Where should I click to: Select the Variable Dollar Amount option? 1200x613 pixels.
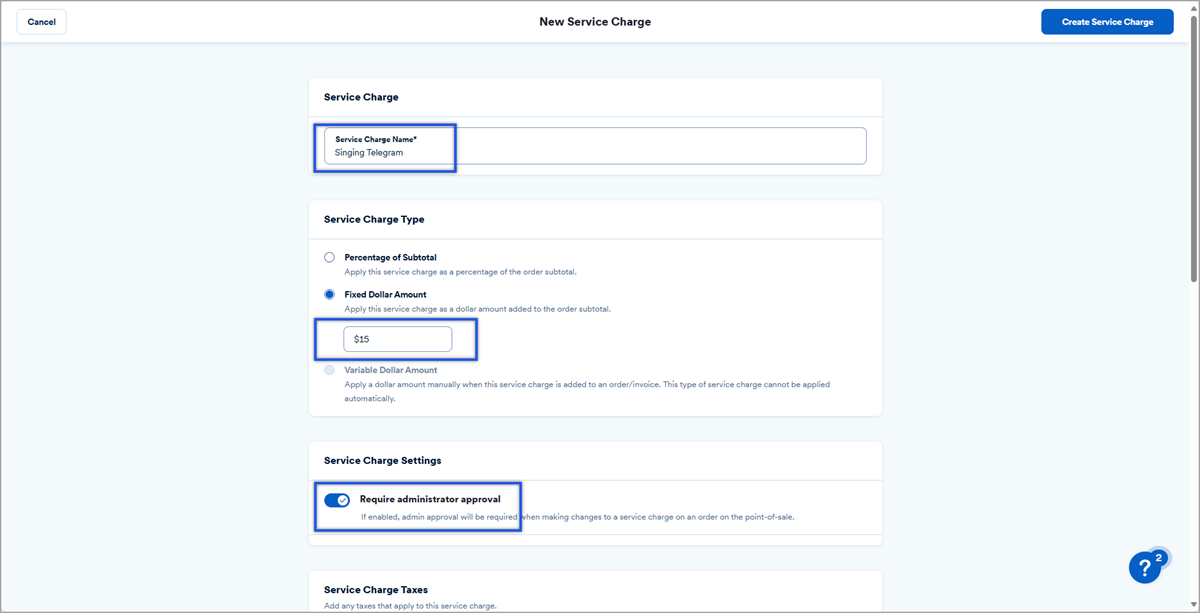click(329, 369)
